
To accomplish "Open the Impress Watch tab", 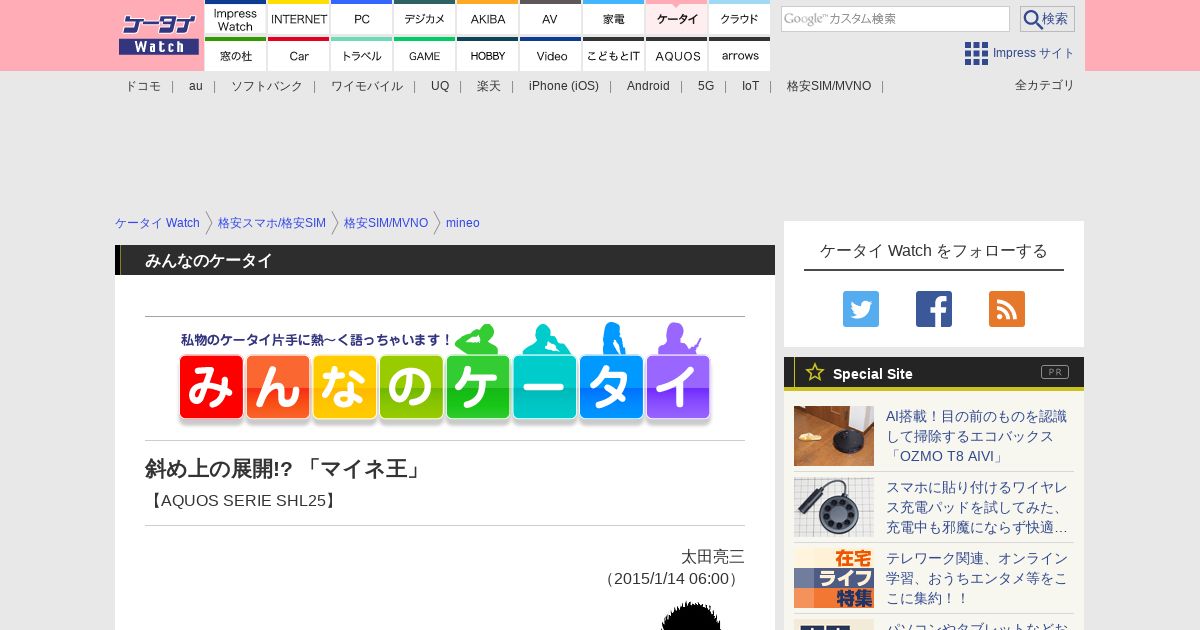I will [235, 18].
